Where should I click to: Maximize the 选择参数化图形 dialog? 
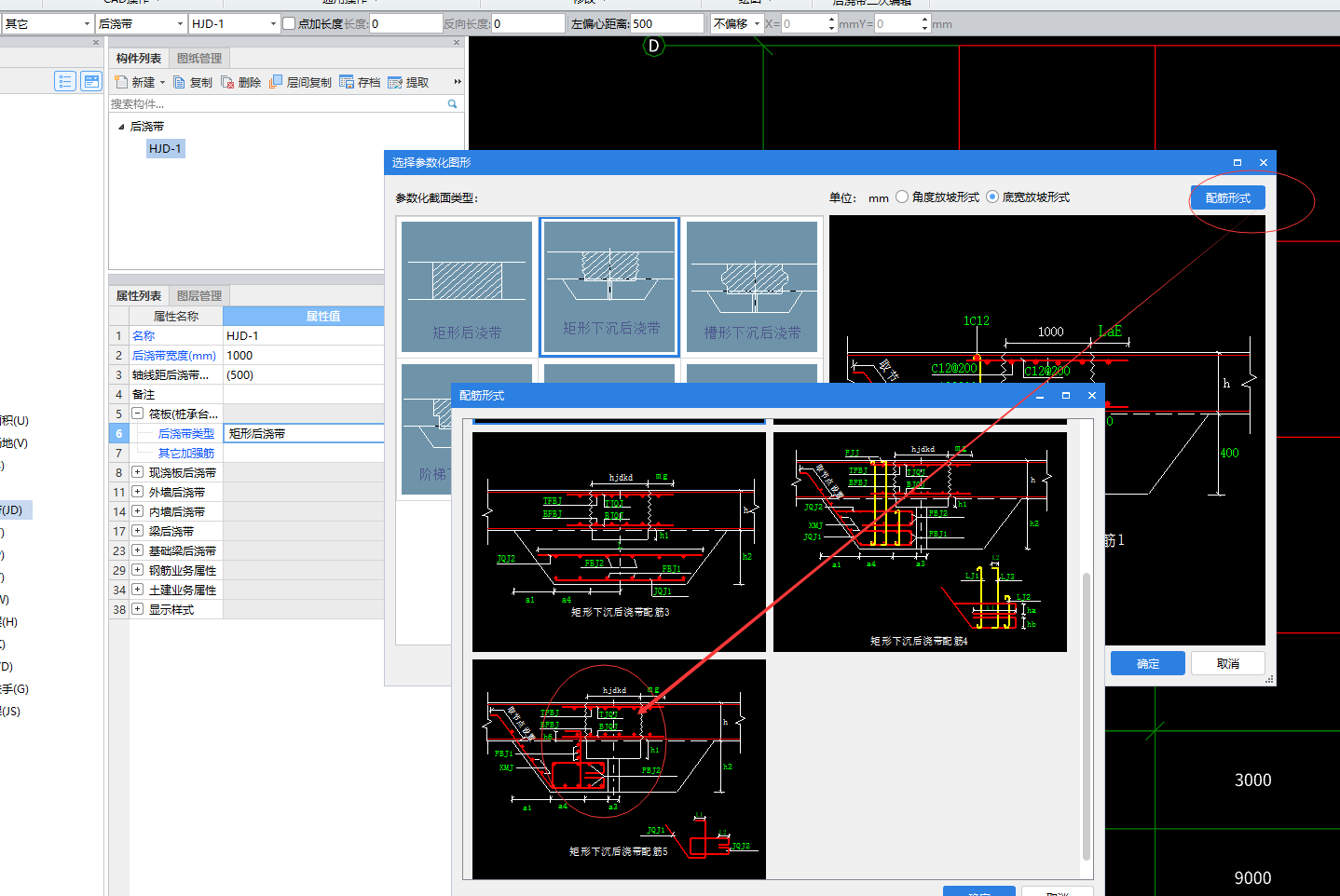coord(1237,162)
